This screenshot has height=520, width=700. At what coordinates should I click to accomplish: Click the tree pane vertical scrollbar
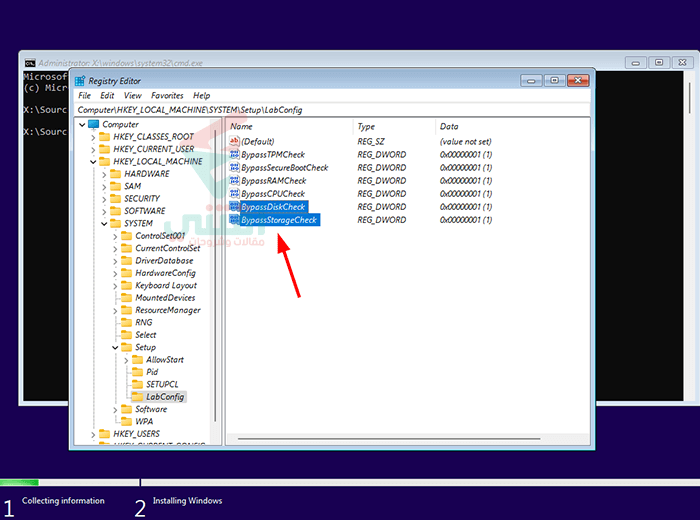215,275
